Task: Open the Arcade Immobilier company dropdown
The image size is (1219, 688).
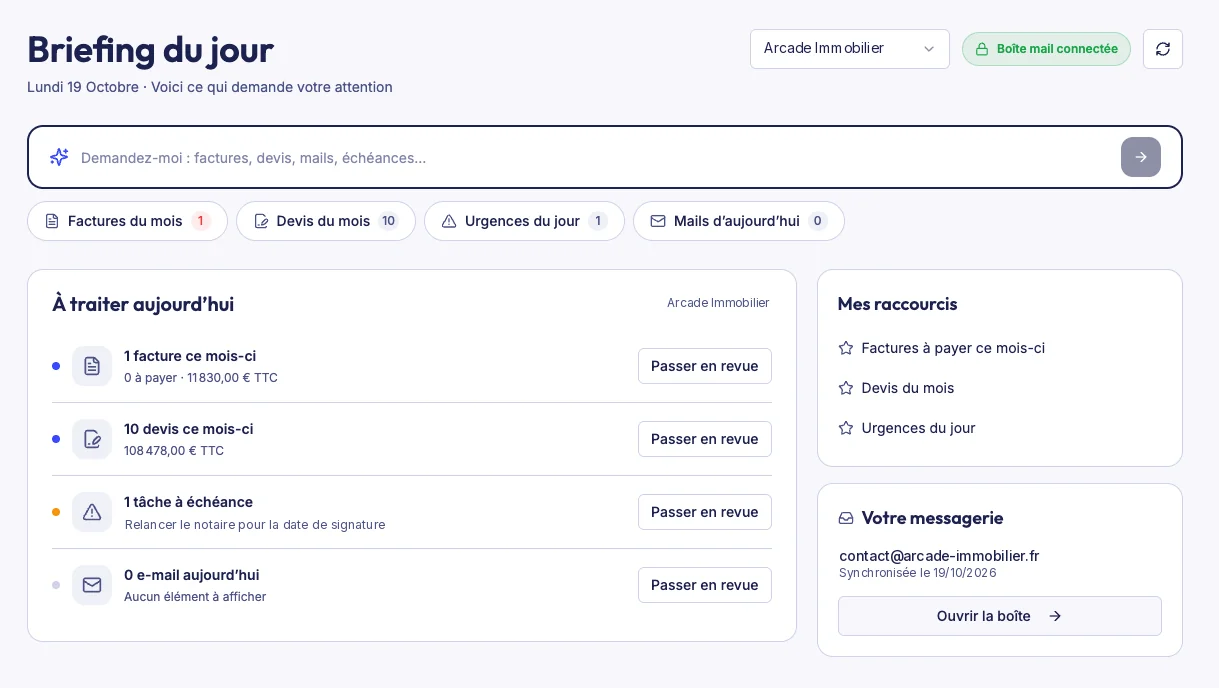Action: (x=850, y=49)
